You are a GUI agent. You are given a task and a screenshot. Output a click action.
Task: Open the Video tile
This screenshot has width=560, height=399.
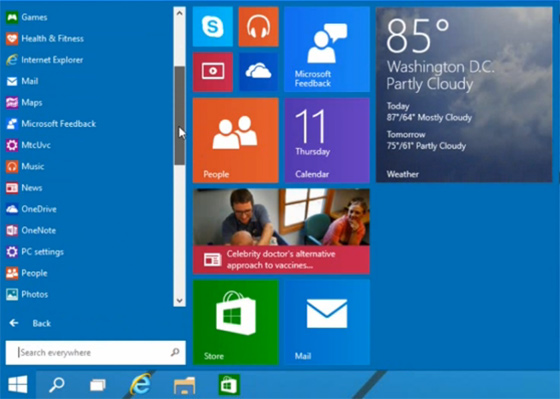213,72
